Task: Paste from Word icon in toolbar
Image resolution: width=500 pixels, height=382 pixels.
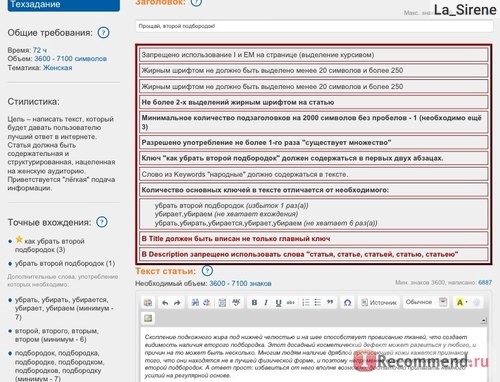Action: [x=148, y=302]
